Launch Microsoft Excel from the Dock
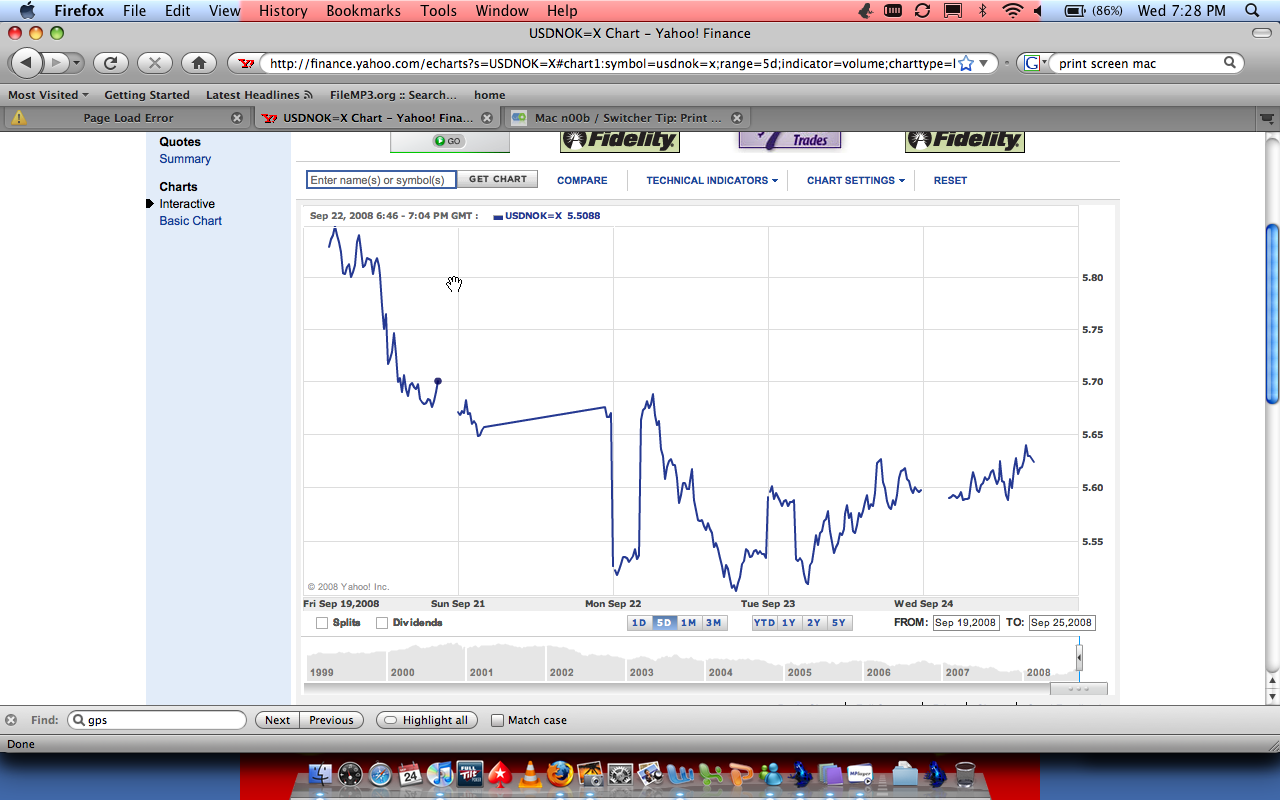Screen dimensions: 1280x800 [x=711, y=774]
